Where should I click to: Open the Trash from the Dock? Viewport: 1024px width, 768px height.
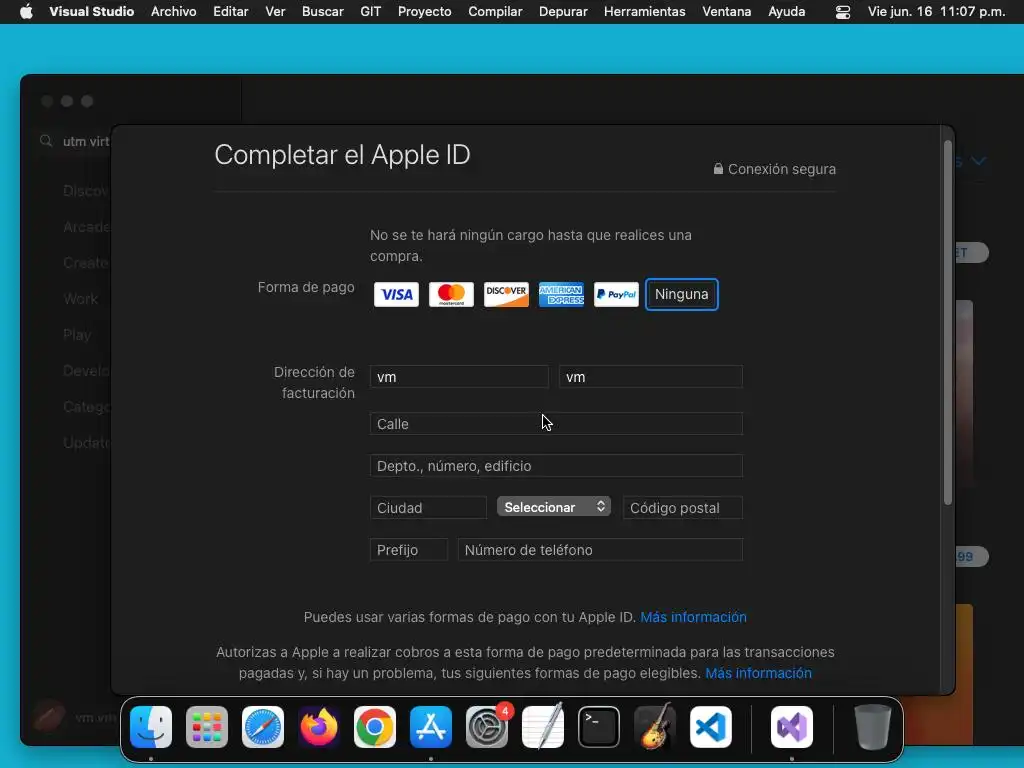point(872,727)
